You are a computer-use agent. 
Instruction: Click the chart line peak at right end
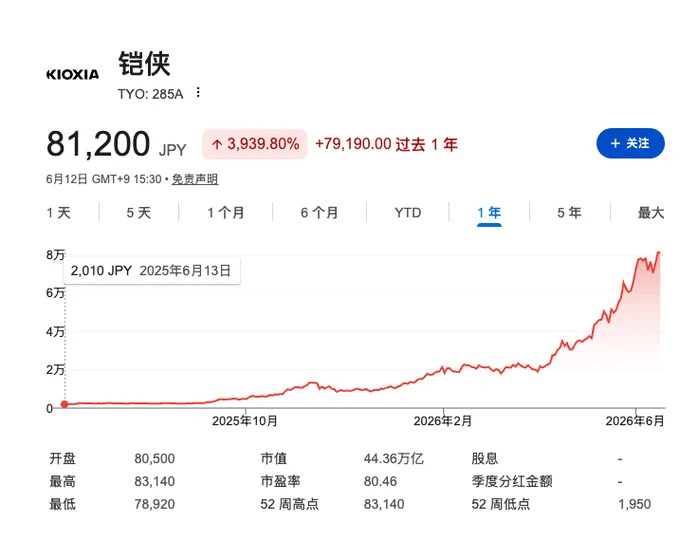(659, 252)
